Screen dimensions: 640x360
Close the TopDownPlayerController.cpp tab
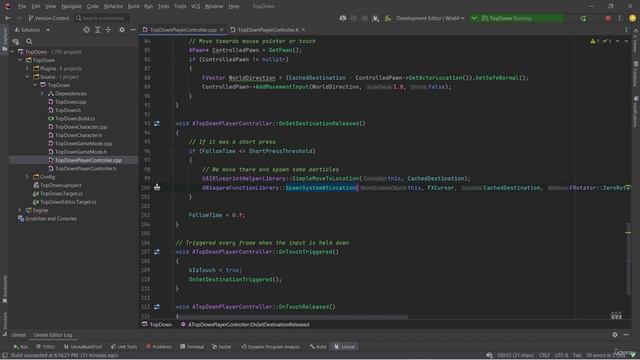222,30
